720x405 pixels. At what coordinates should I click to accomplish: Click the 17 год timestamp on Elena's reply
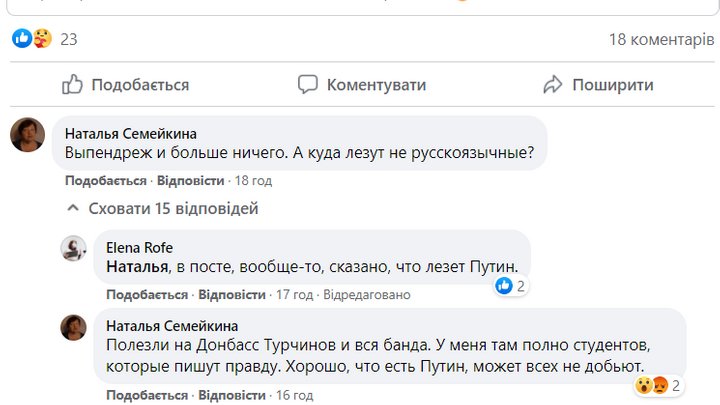(x=294, y=295)
